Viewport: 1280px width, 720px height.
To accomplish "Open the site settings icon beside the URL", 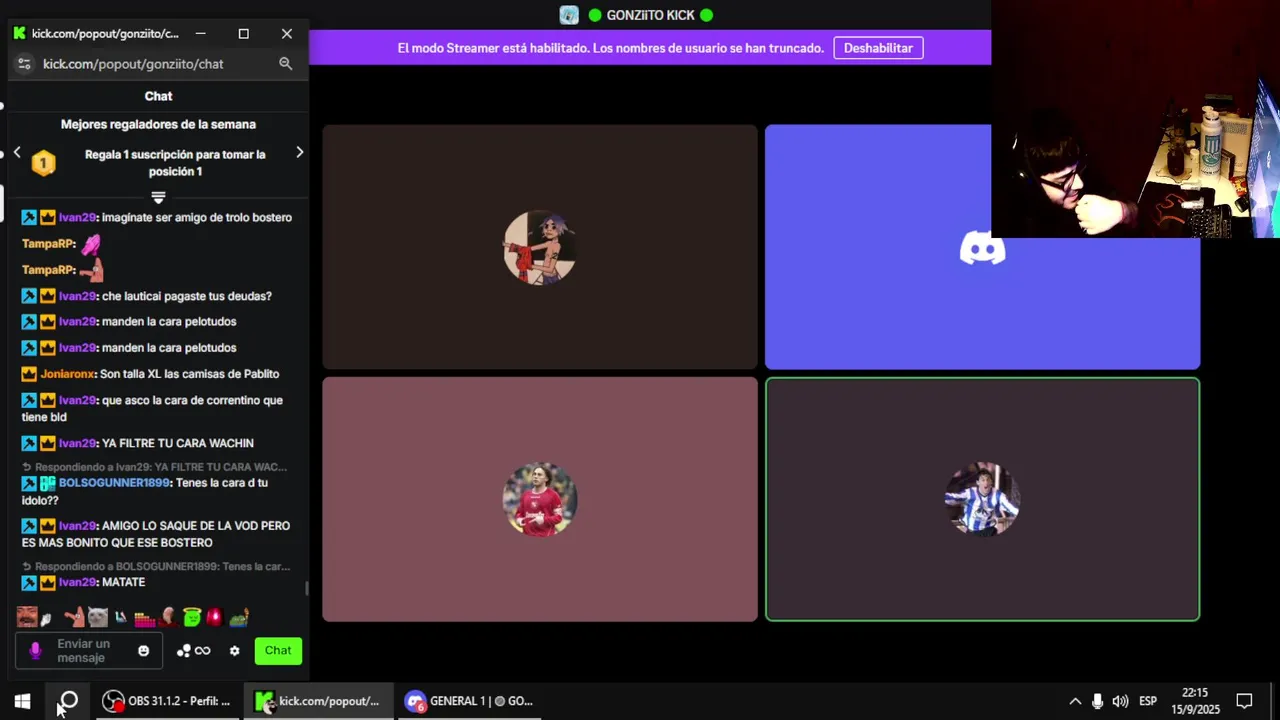I will 25,64.
